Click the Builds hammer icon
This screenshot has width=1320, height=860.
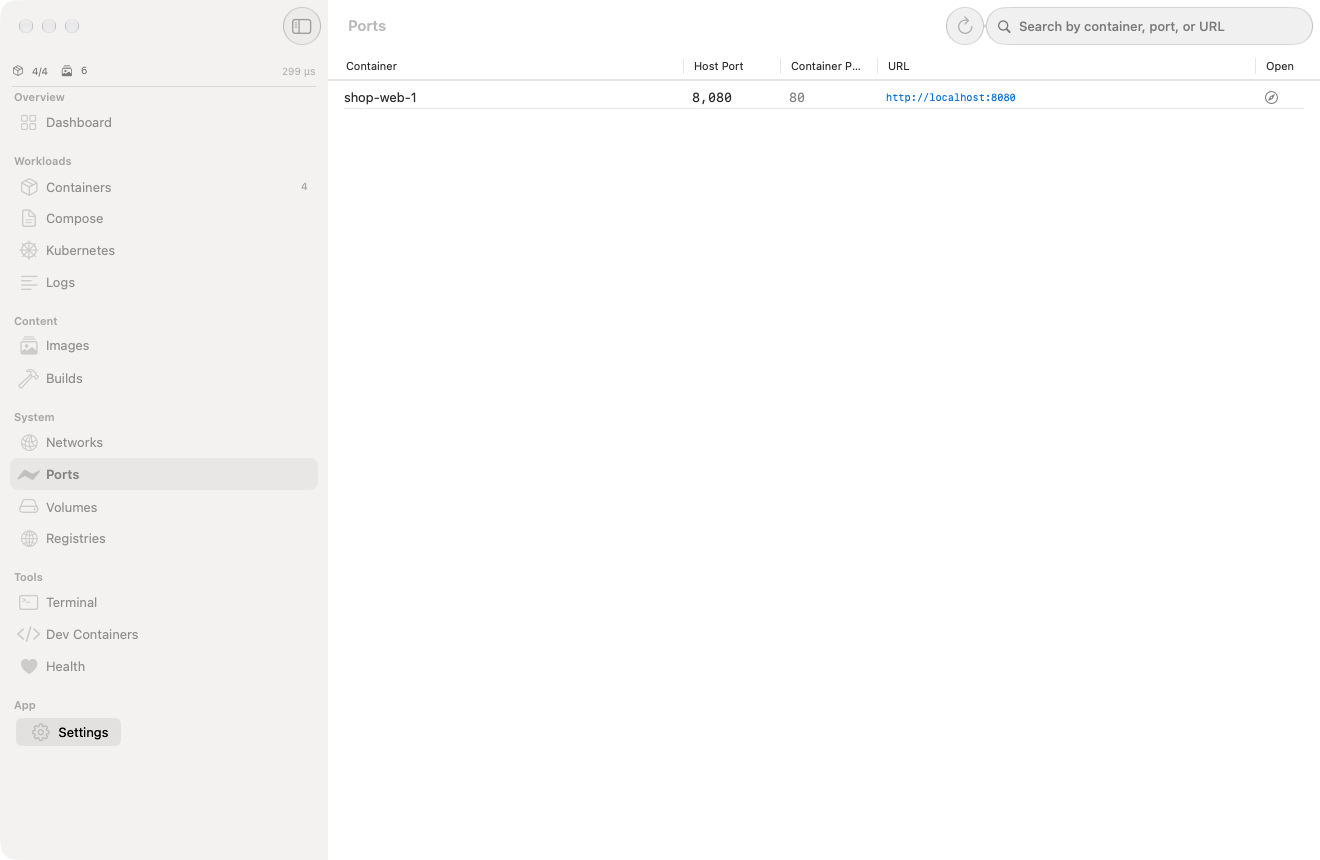(x=29, y=379)
